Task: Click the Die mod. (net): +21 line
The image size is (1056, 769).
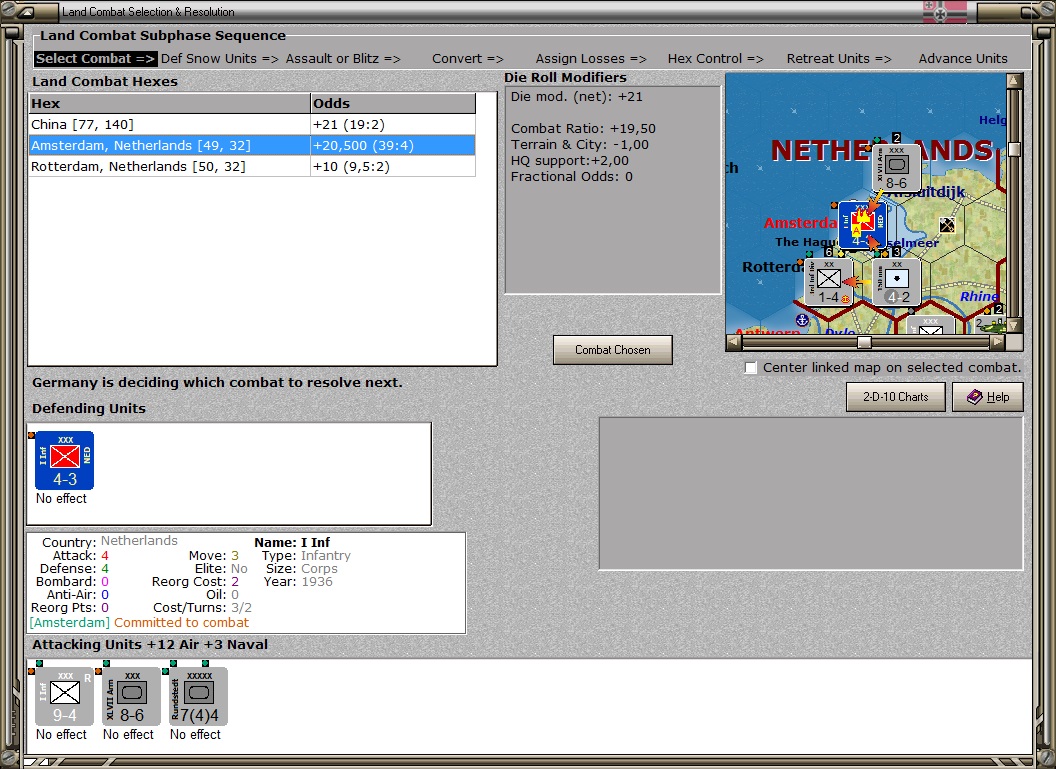Action: click(576, 96)
